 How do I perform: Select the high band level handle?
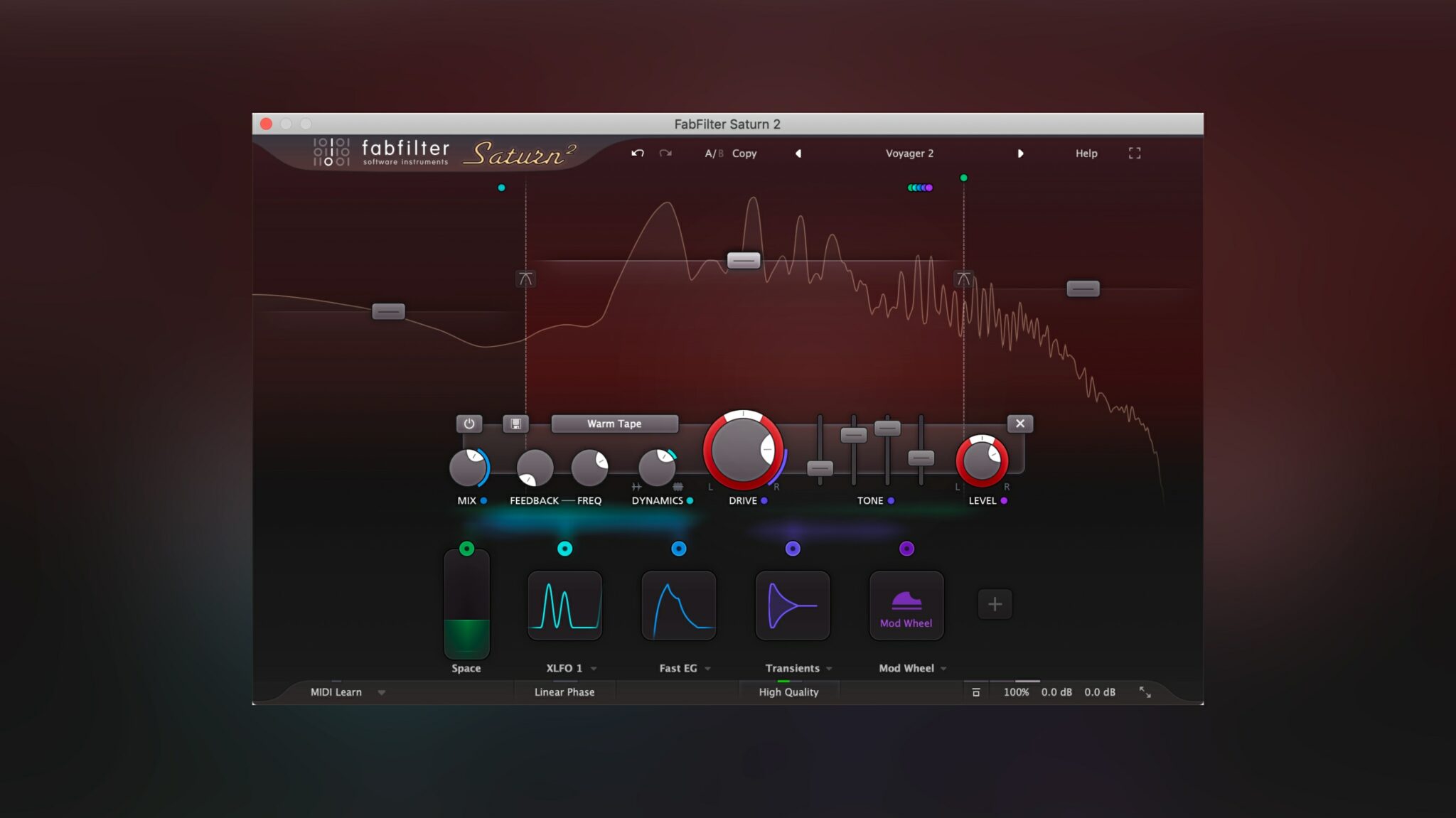(1083, 289)
